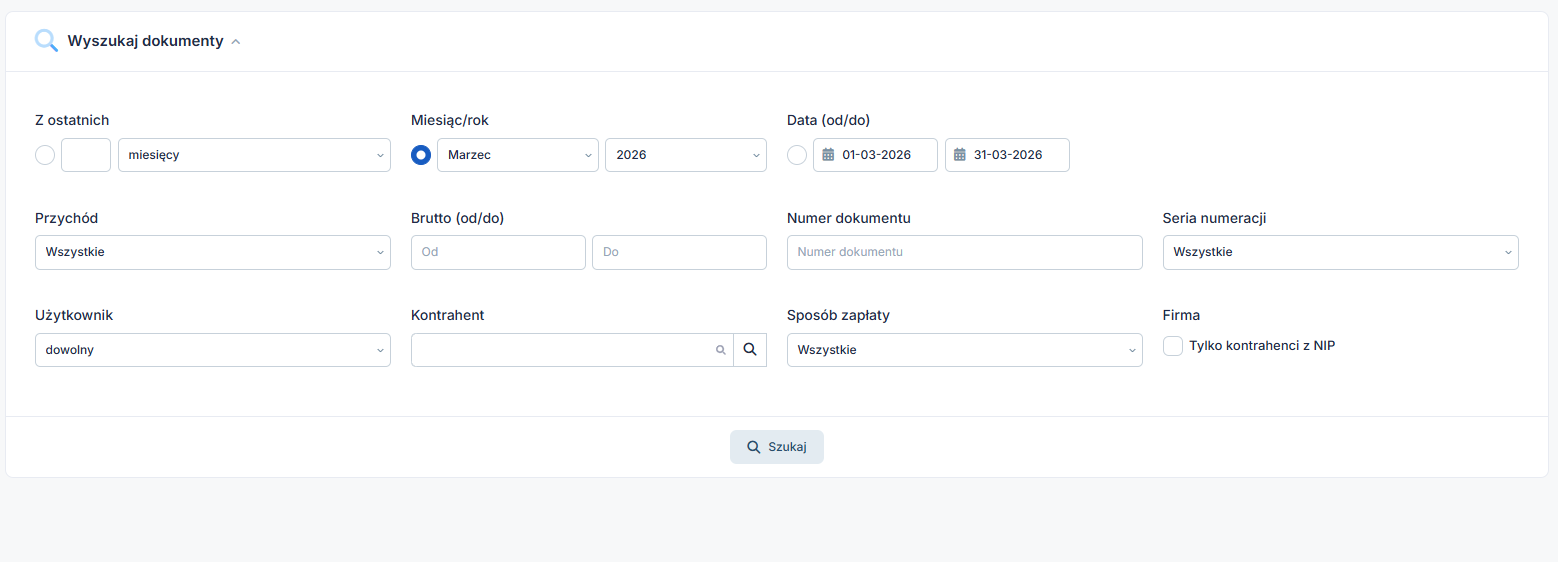The image size is (1558, 562).
Task: Open the Marzec month dropdown
Action: [517, 155]
